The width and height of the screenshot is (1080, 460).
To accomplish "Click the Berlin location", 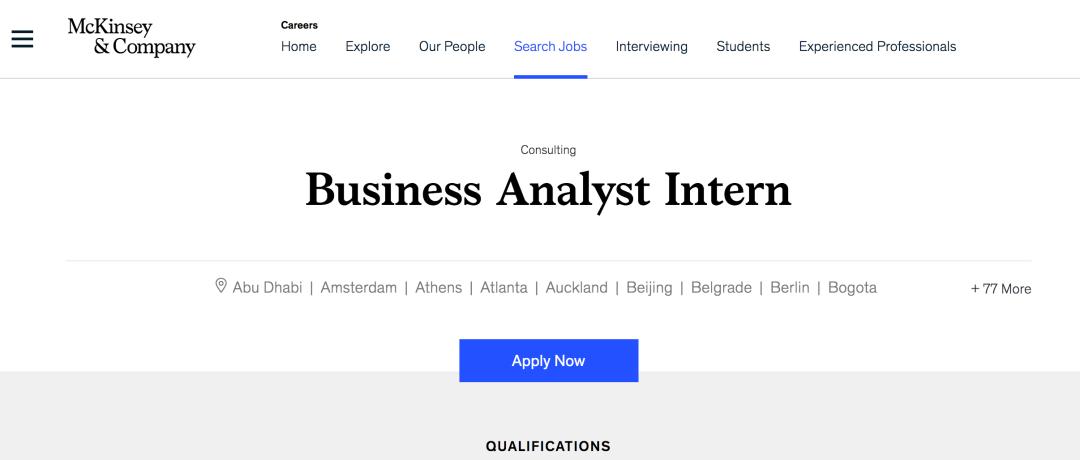I will 789,288.
